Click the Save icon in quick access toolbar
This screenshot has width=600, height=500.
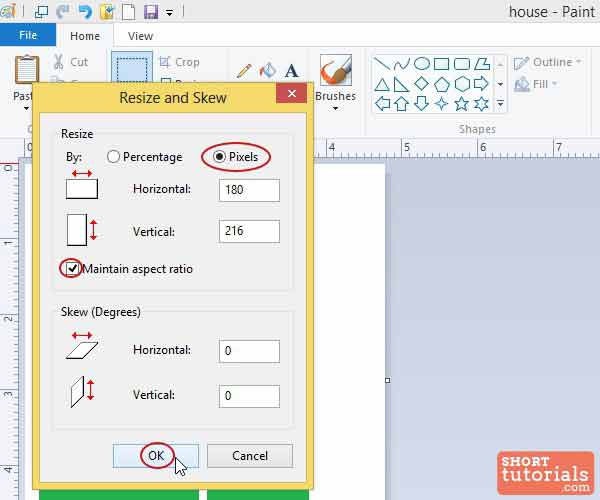(151, 12)
